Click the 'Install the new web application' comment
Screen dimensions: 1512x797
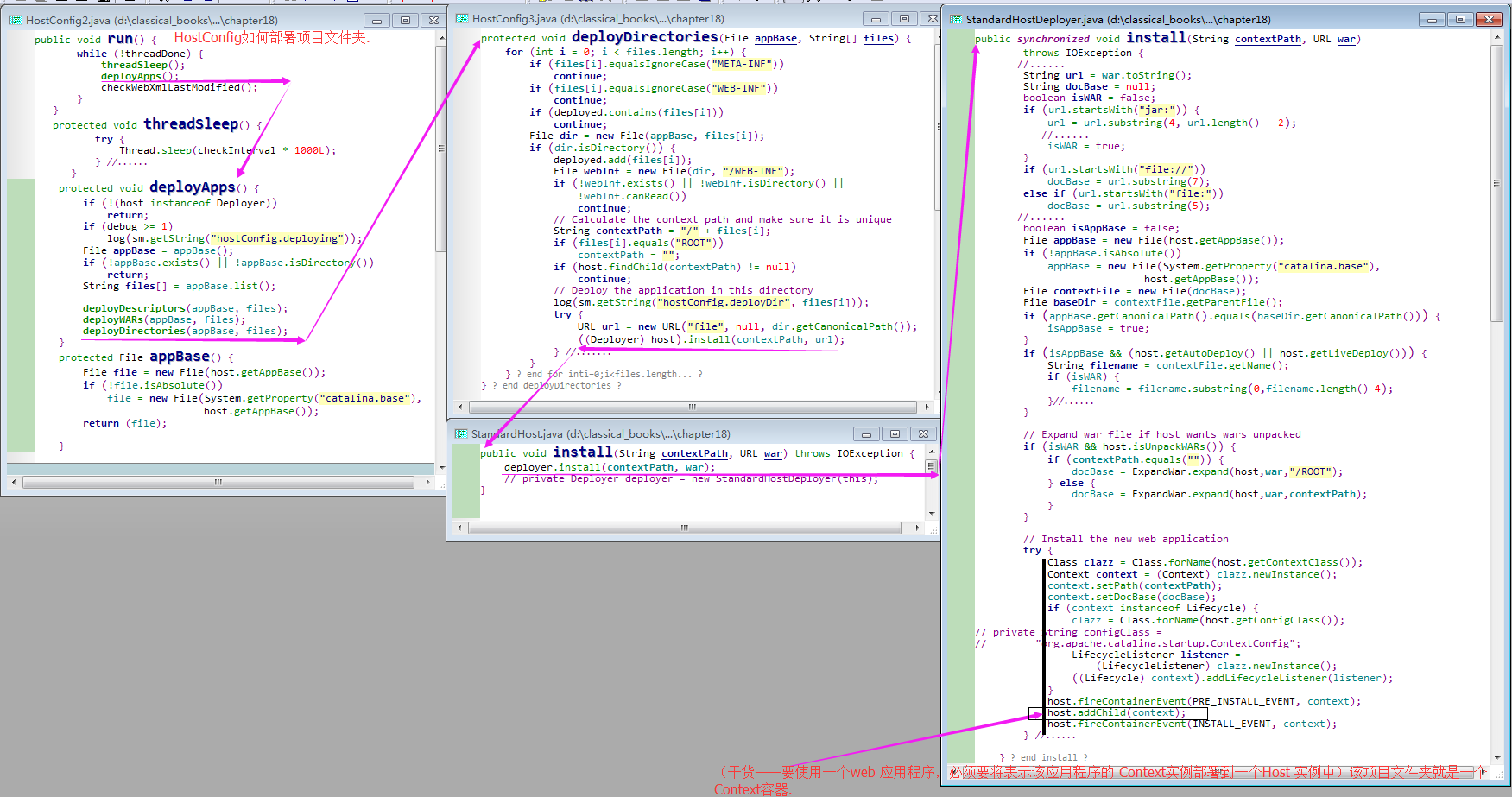(x=1126, y=539)
